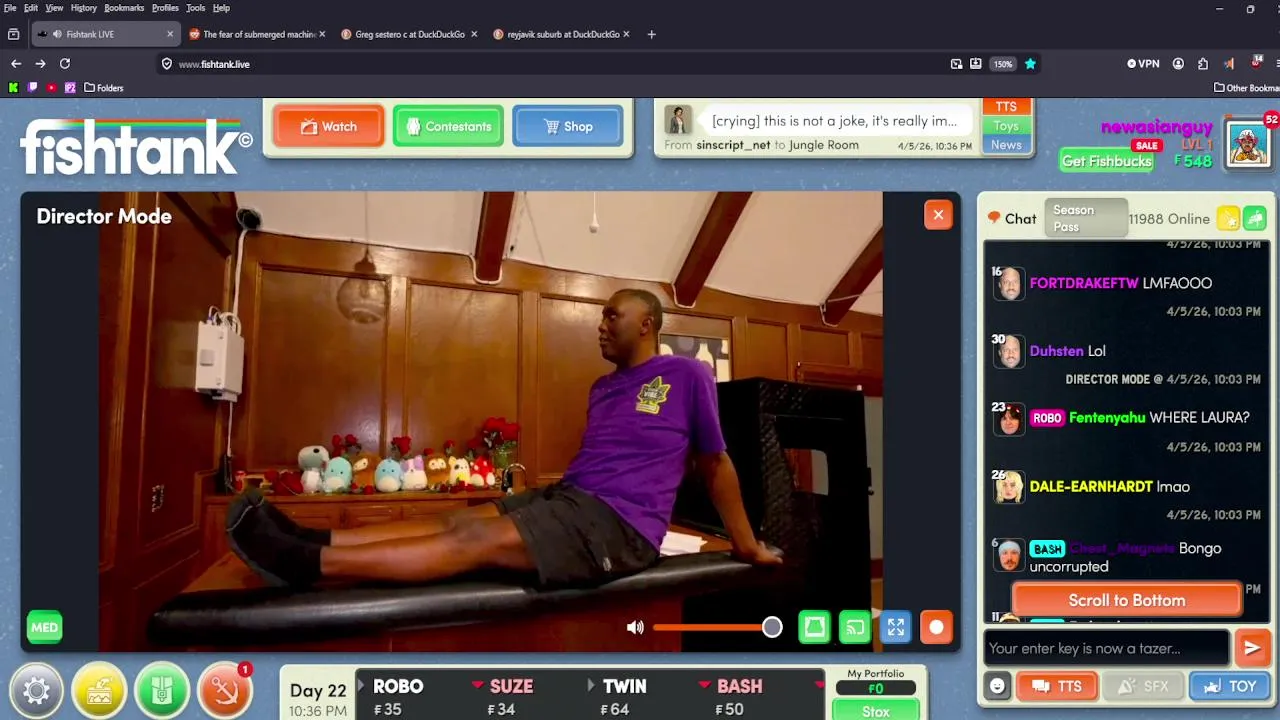Click the yellow star chat icon

click(1228, 218)
